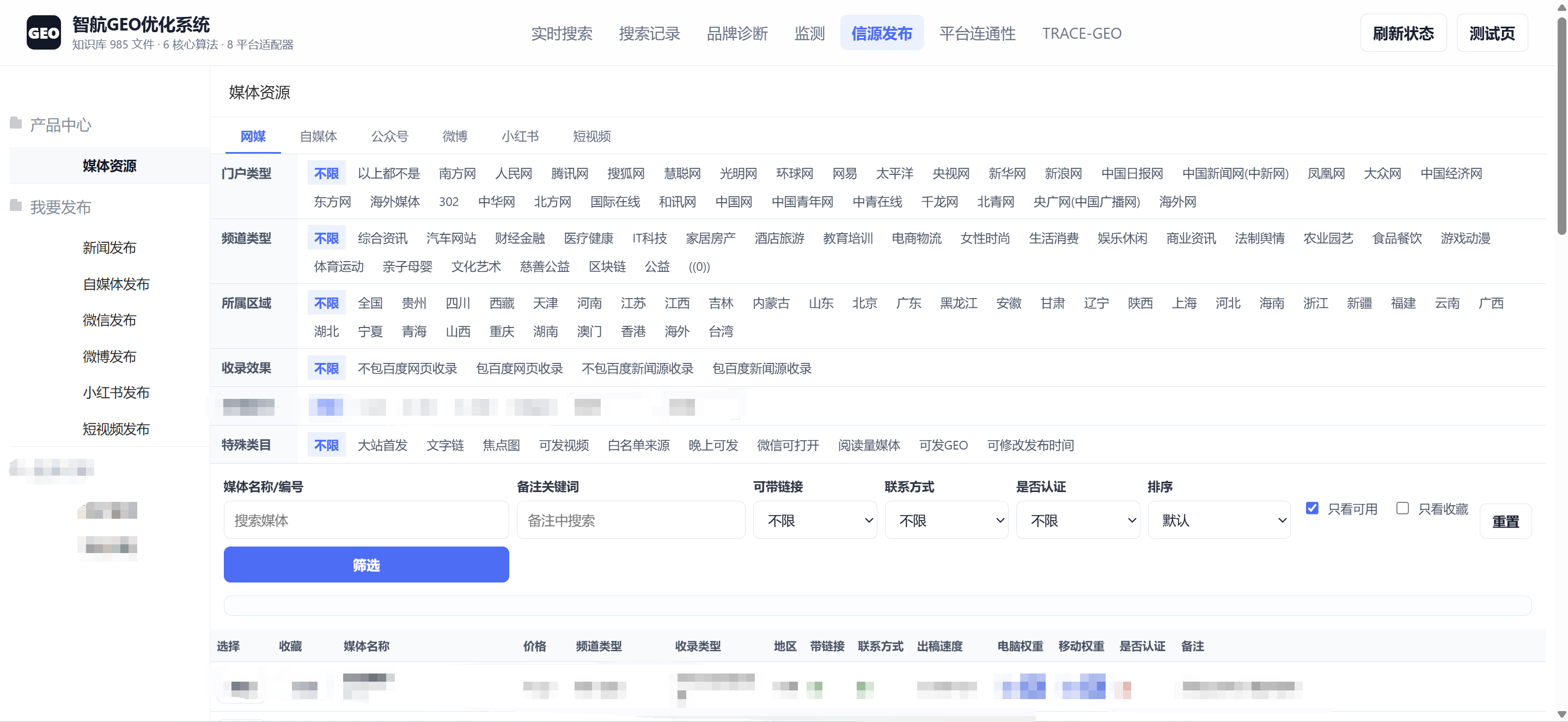Expand the 我要发布 sidebar section

click(x=60, y=207)
